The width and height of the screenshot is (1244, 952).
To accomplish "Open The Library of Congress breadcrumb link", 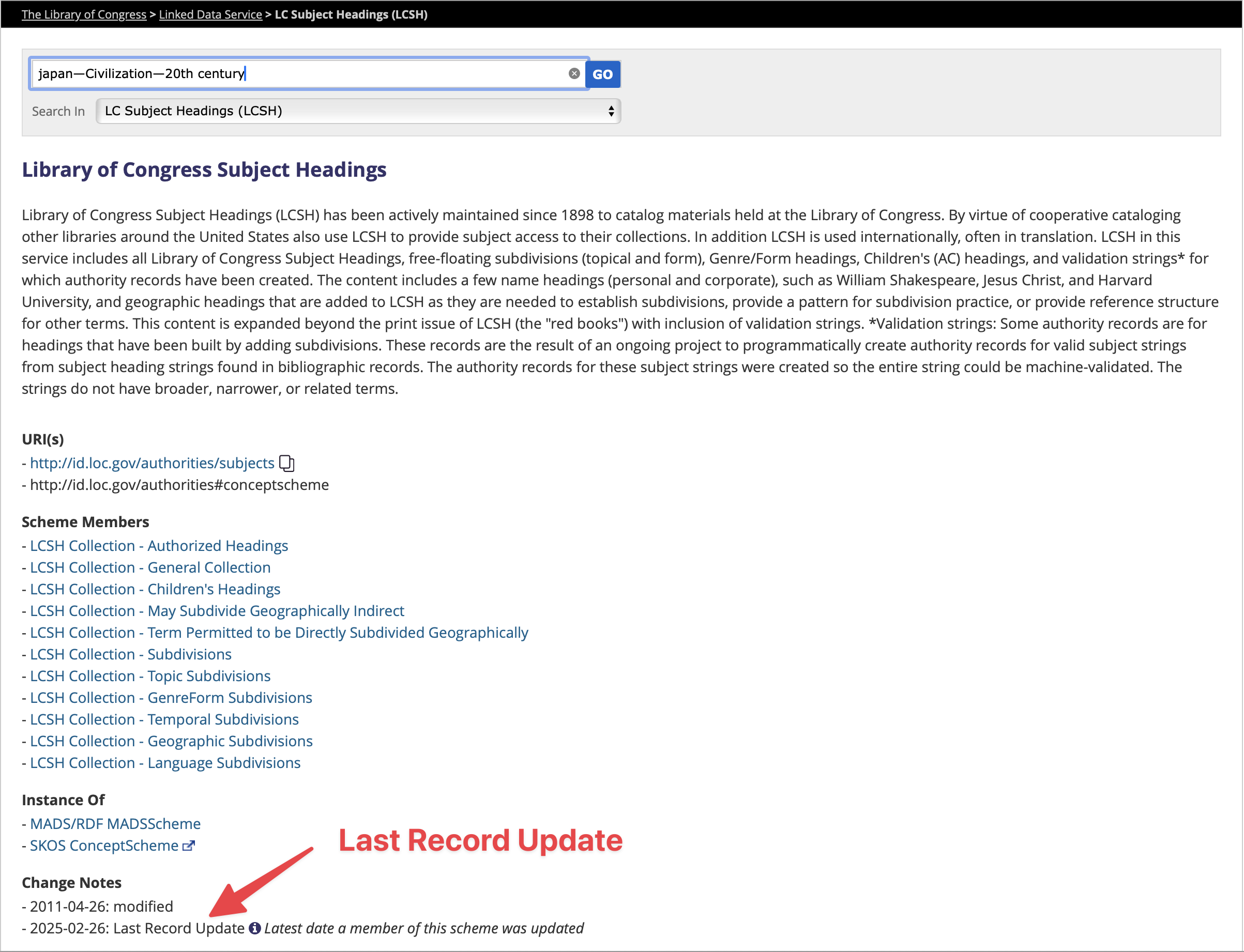I will point(84,14).
